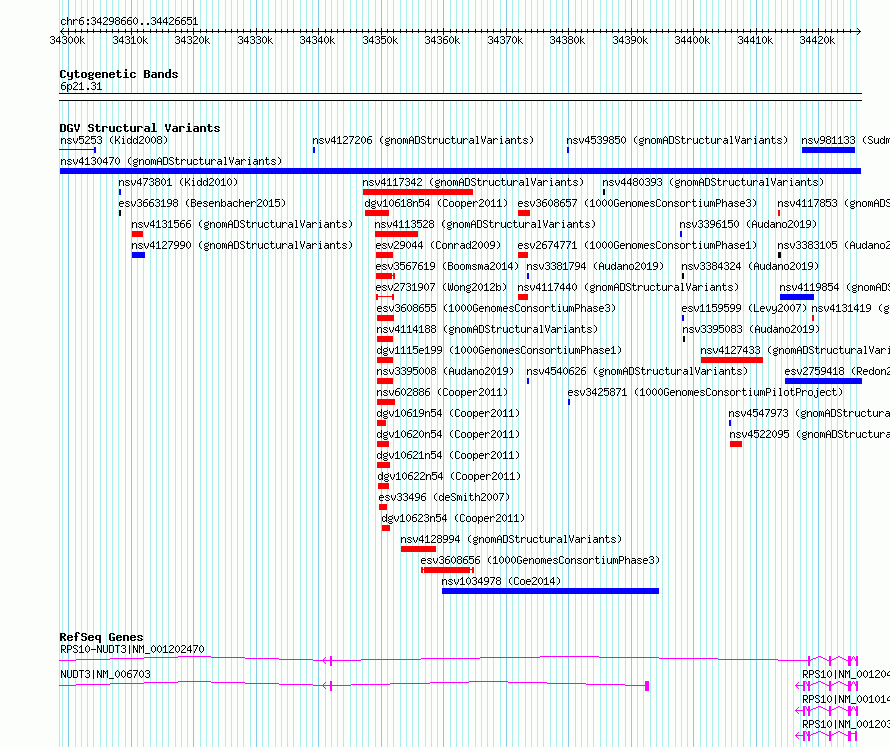890x747 pixels.
Task: Click the Cytogenetic Bands track title
Action: coord(119,74)
